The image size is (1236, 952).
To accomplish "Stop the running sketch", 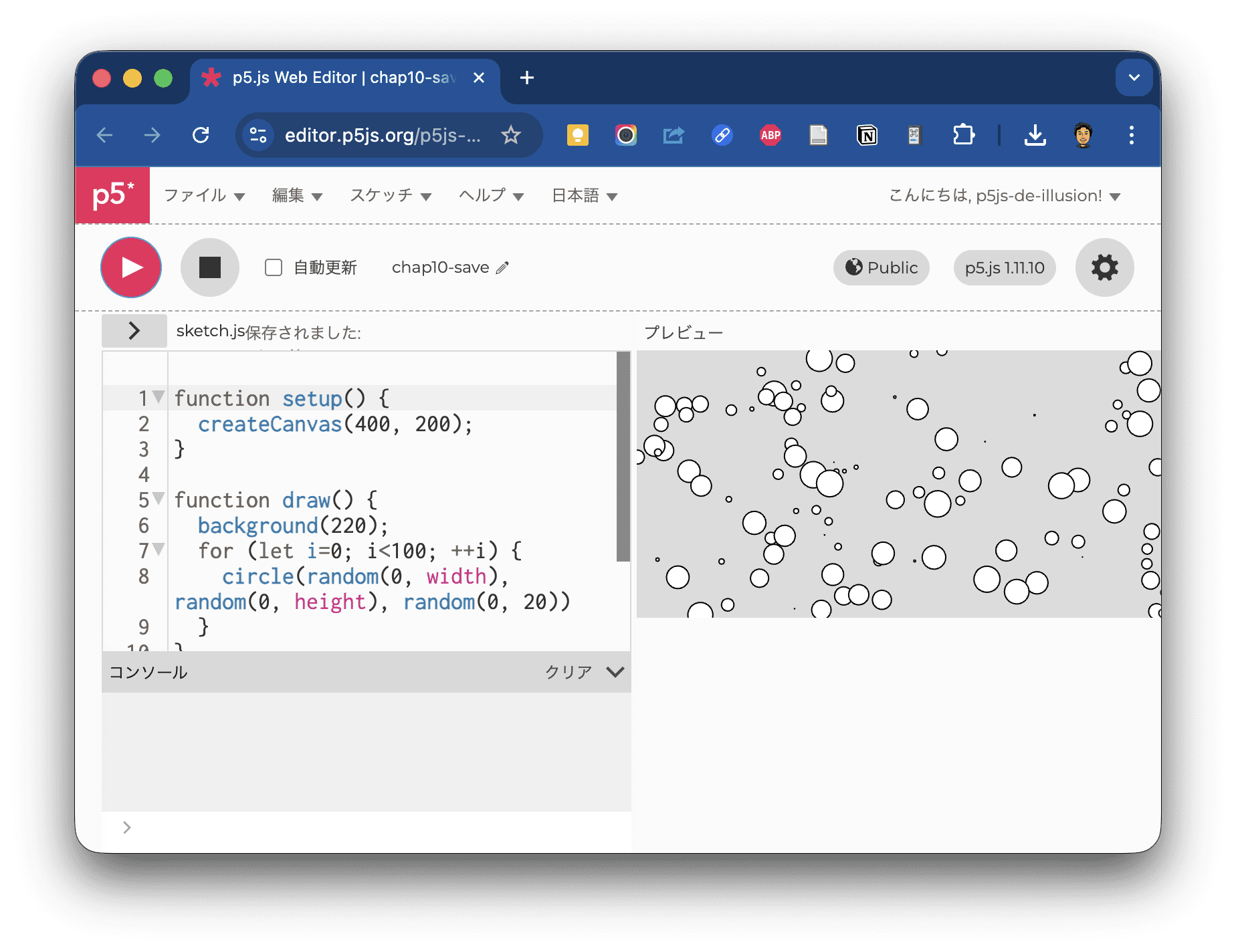I will pyautogui.click(x=209, y=267).
